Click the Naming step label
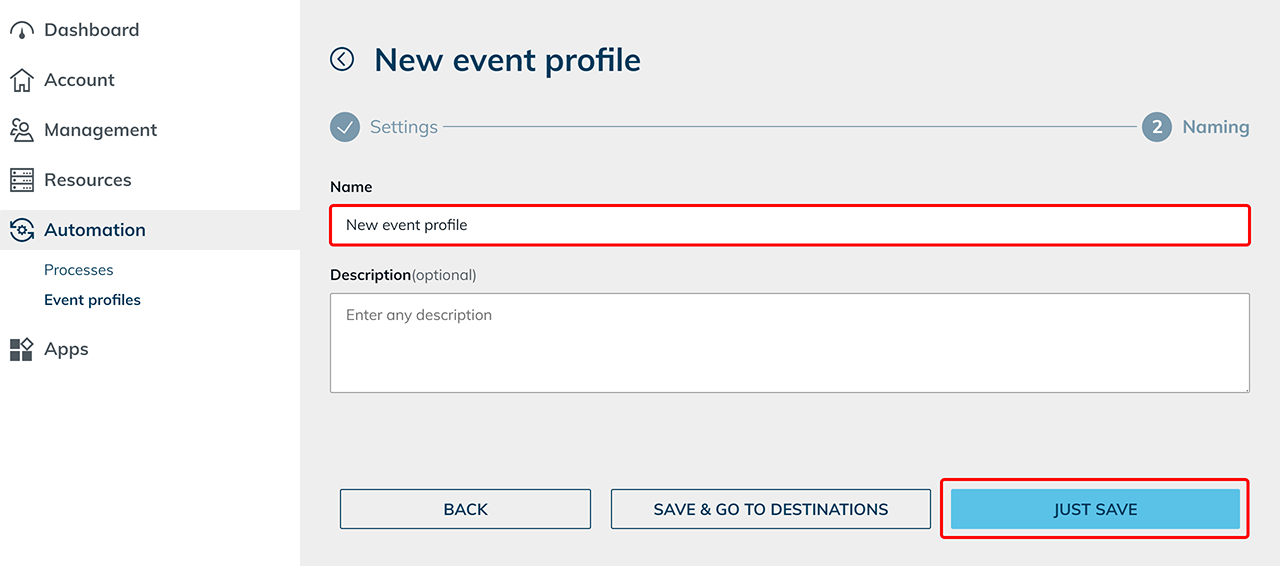Screen dimensions: 1280x566 [x=1216, y=127]
